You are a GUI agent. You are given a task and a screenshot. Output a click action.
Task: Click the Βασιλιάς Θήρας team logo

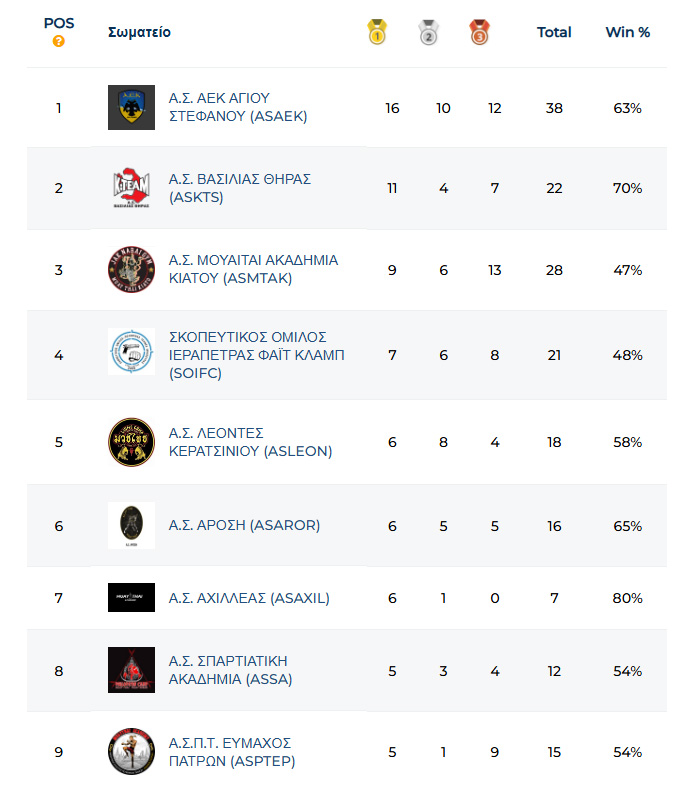[x=131, y=188]
